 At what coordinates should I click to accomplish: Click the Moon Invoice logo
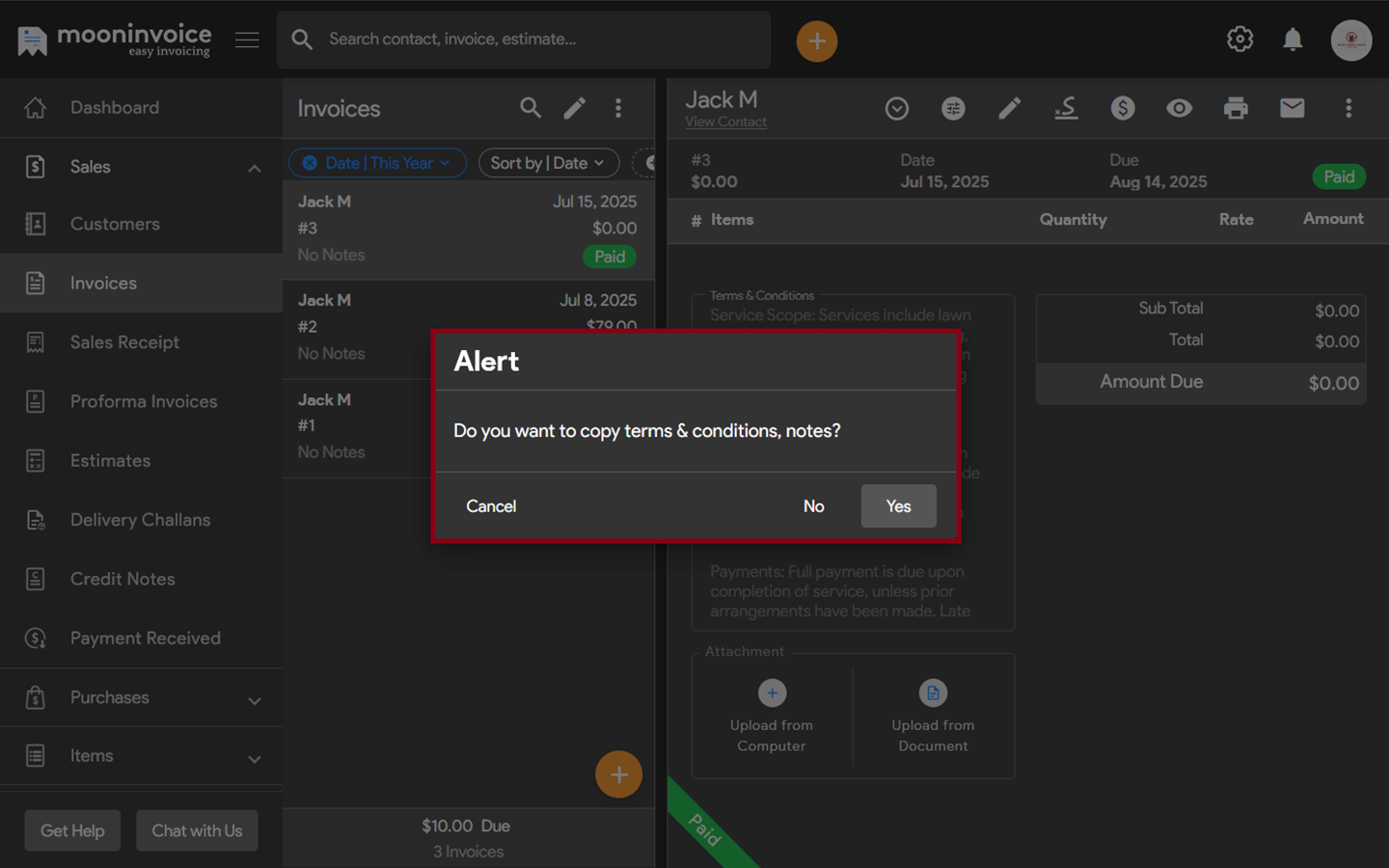114,40
